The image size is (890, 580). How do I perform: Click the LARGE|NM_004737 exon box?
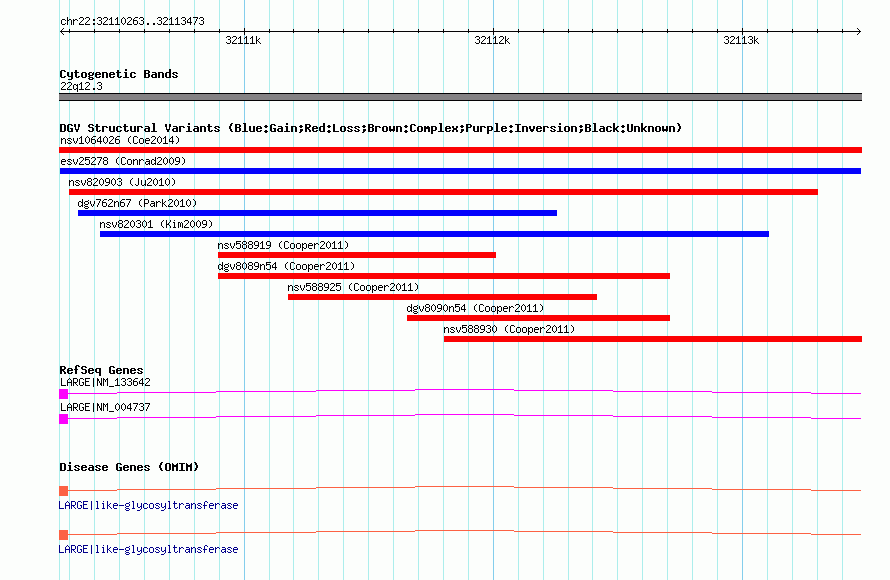click(64, 419)
